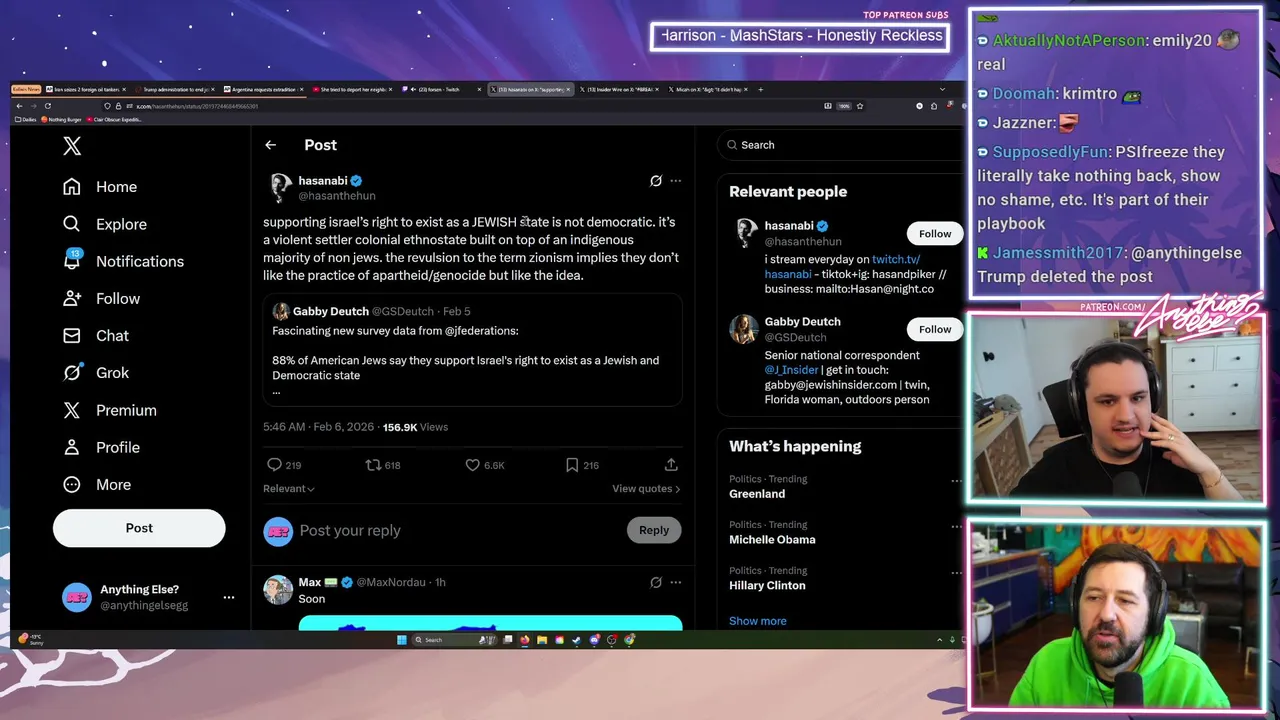Open Steam from the taskbar
The image size is (1280, 720).
coord(577,640)
